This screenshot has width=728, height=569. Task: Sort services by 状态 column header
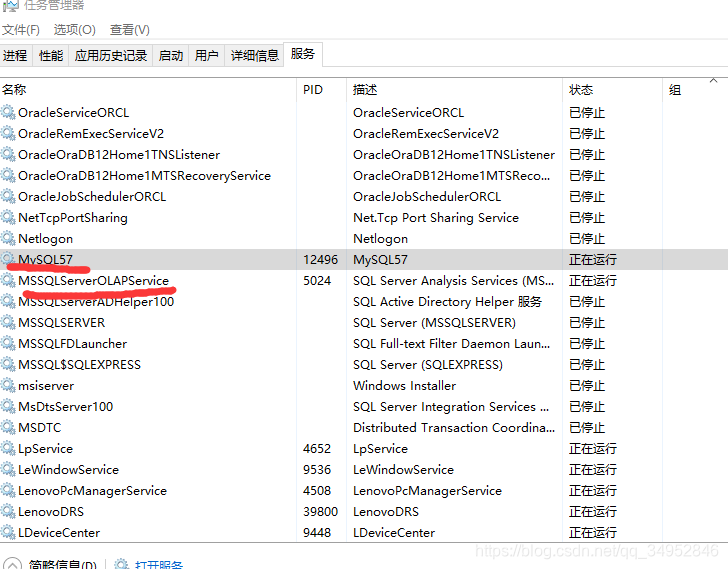(x=612, y=89)
